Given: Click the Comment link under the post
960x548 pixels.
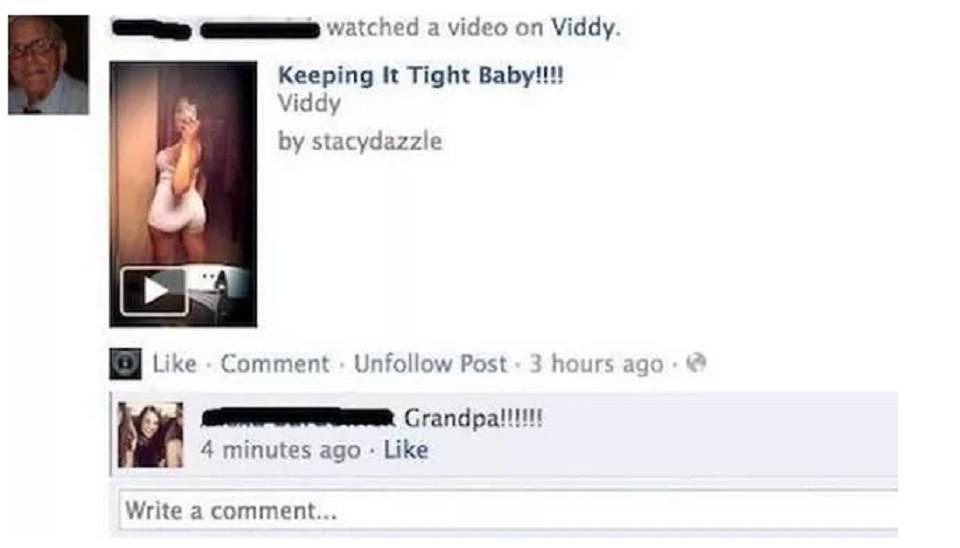Looking at the screenshot, I should (275, 364).
